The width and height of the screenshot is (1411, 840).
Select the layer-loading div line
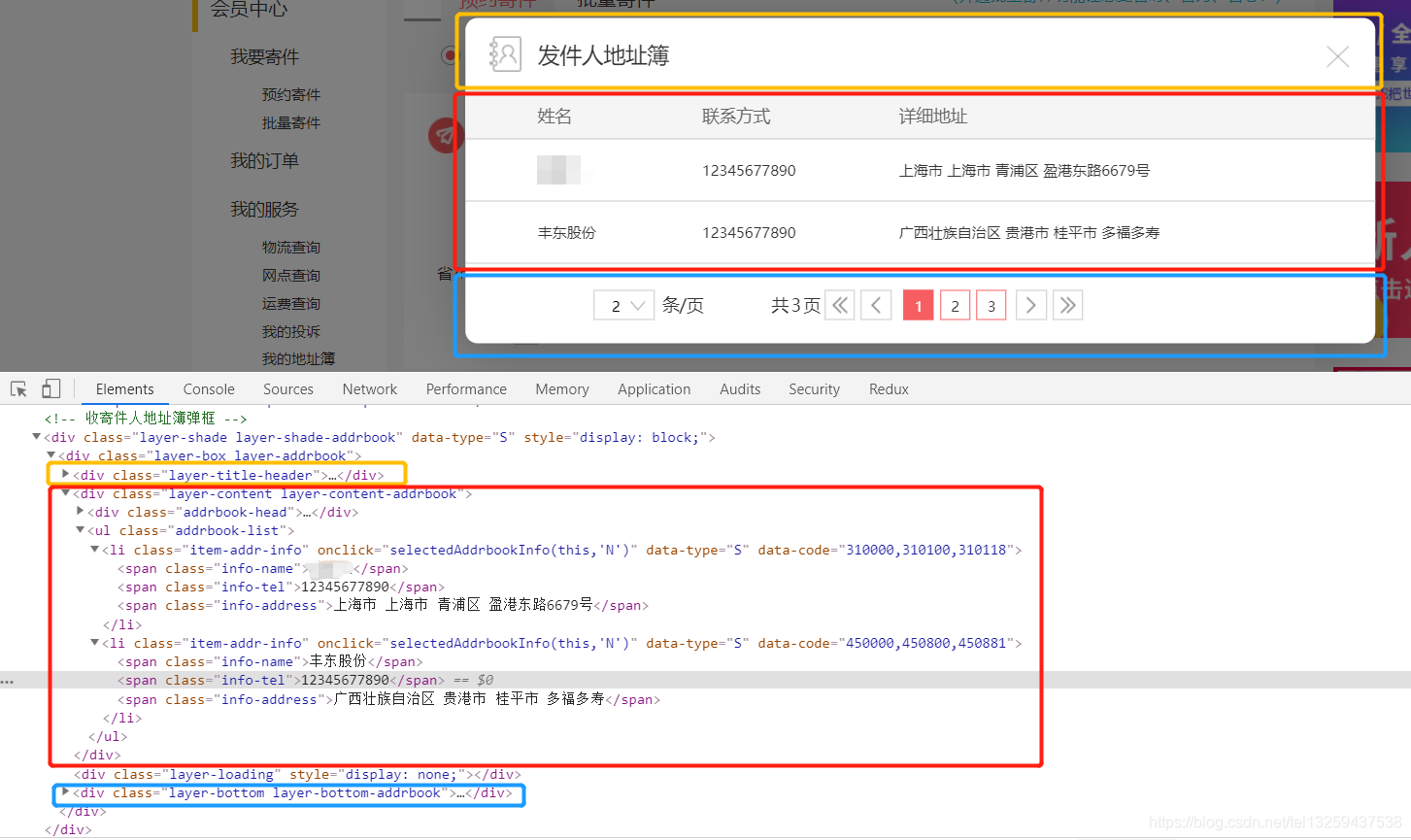[x=297, y=775]
